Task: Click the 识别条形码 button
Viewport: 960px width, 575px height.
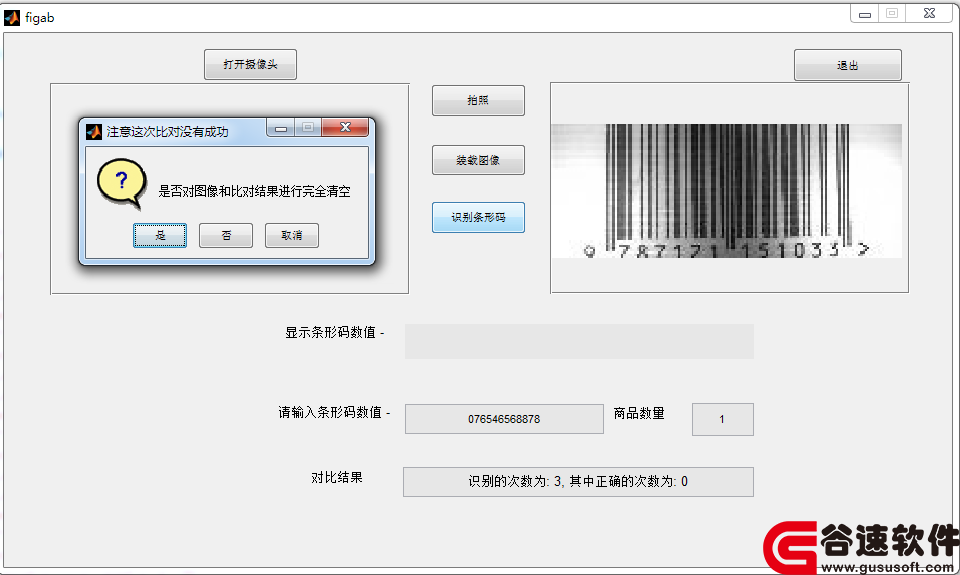Action: pyautogui.click(x=478, y=217)
